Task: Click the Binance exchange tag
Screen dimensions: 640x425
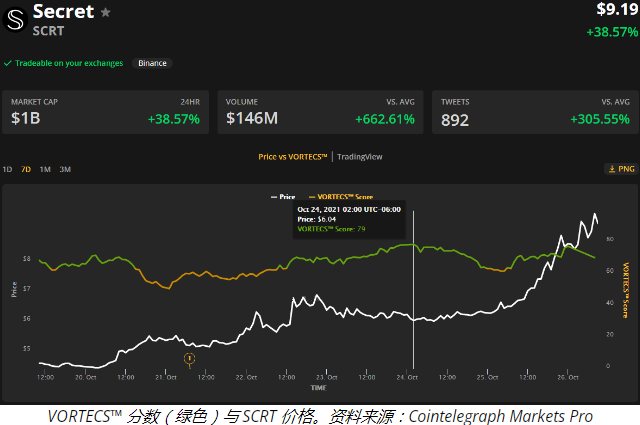Action: click(x=152, y=63)
